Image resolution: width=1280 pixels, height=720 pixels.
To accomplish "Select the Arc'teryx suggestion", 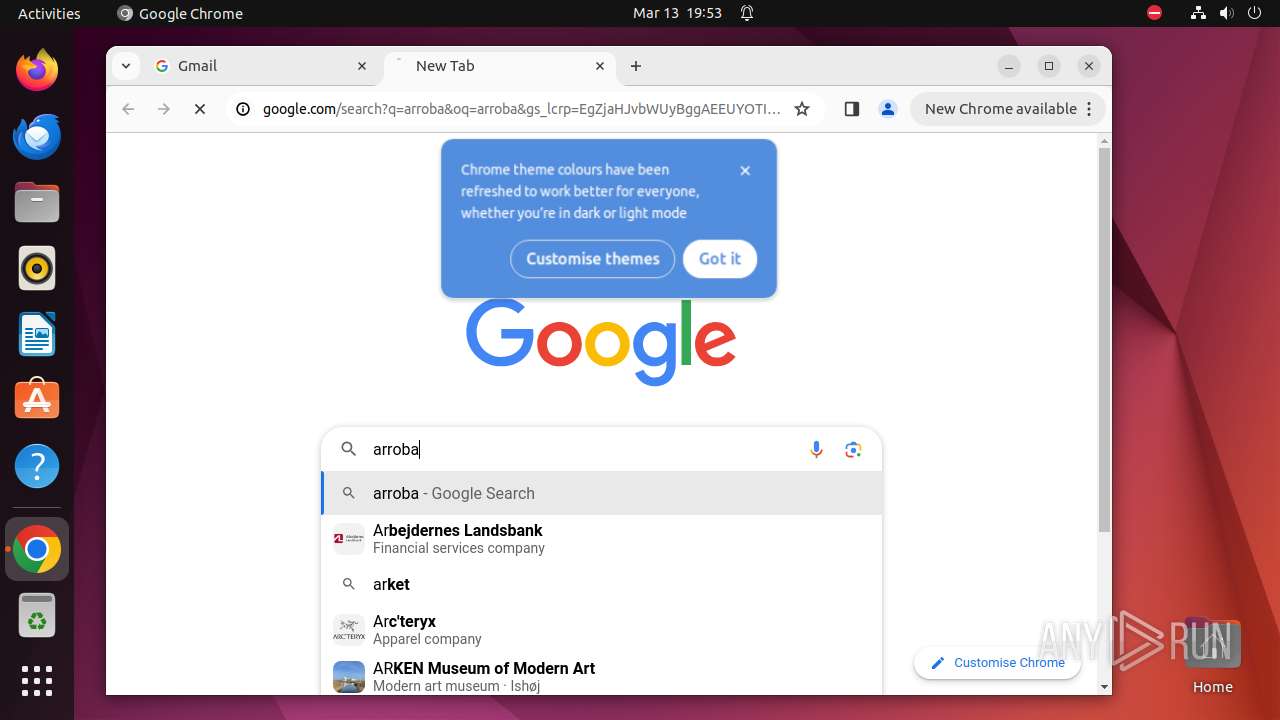I will (x=602, y=630).
